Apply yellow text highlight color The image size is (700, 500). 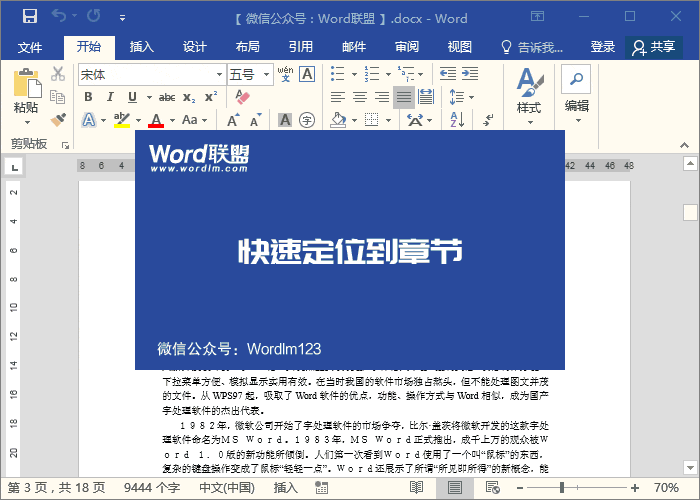[121, 120]
